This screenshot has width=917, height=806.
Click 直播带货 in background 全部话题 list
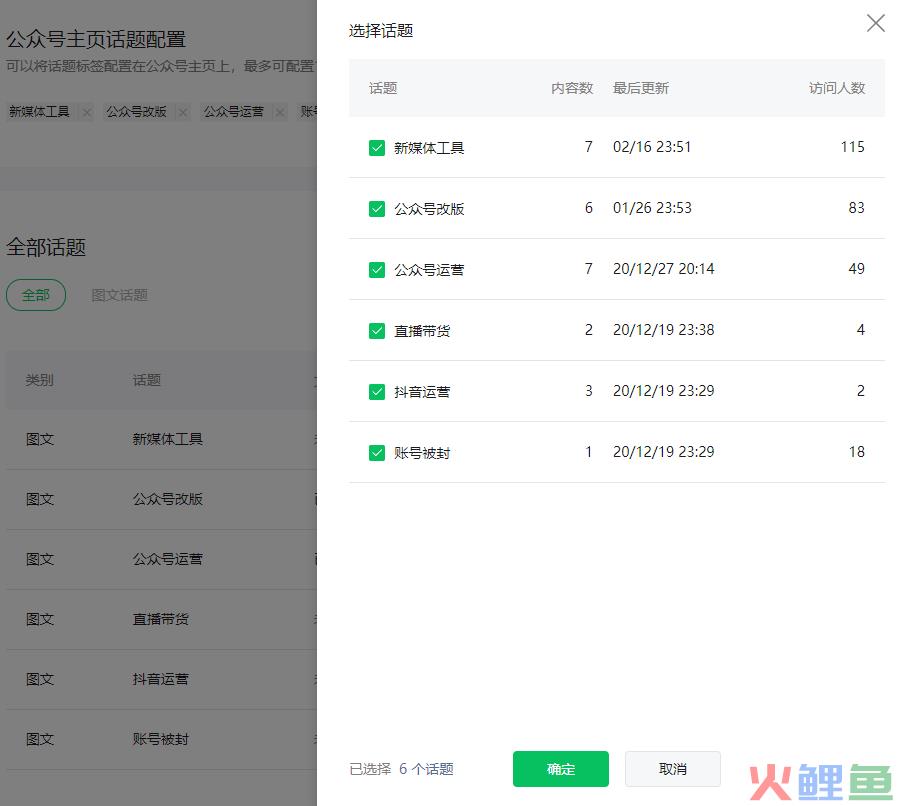point(161,619)
